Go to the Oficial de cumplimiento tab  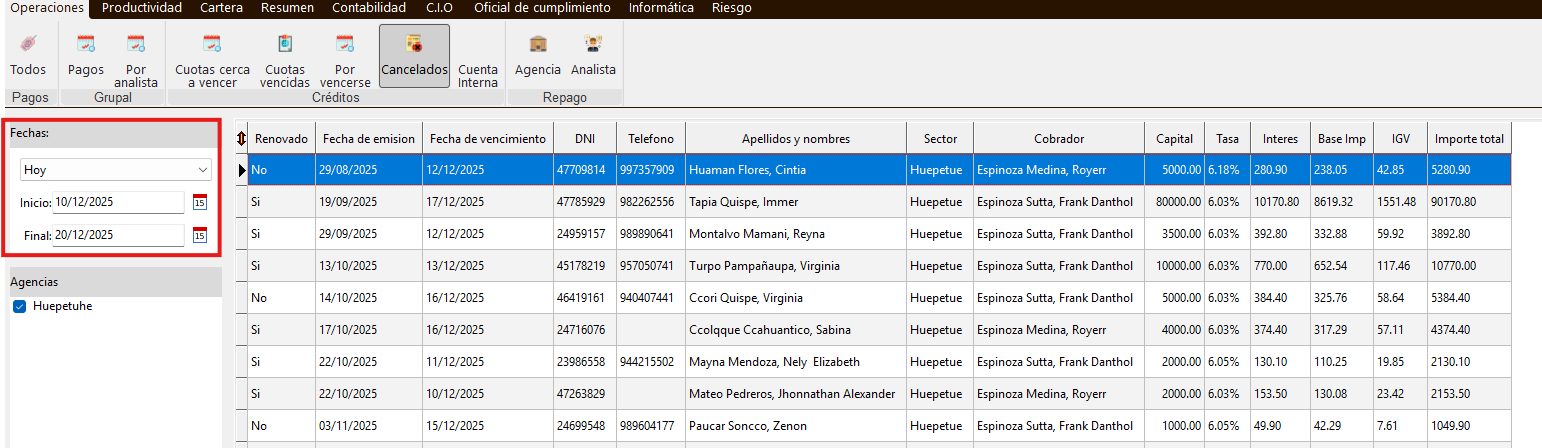point(542,8)
